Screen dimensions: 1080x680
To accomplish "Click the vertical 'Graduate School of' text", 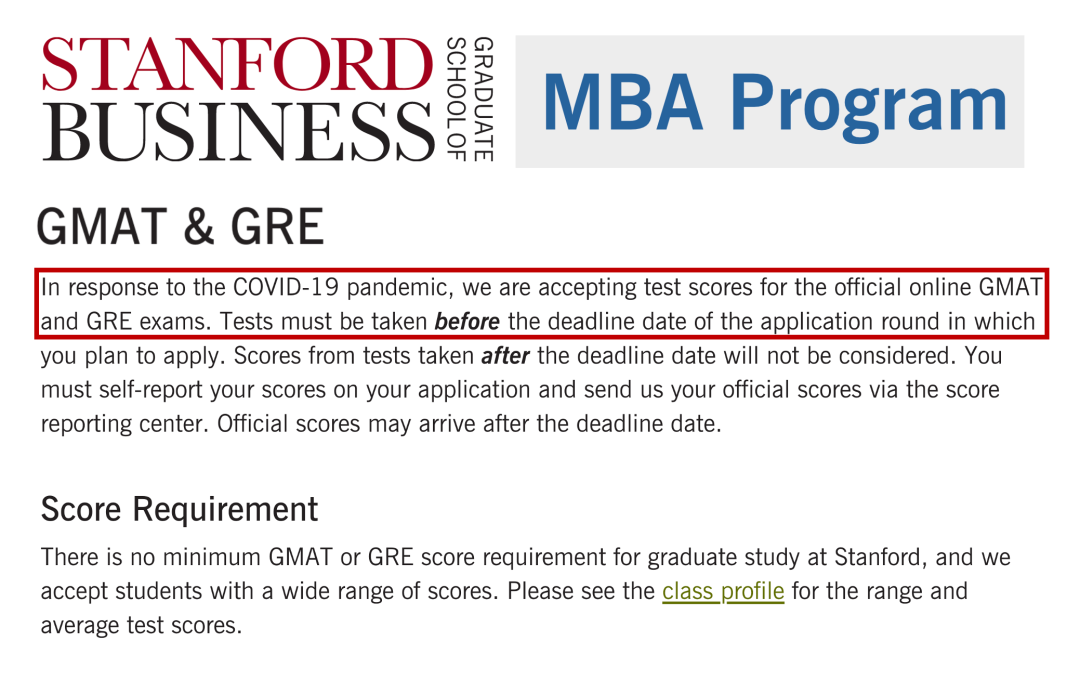I will [470, 99].
